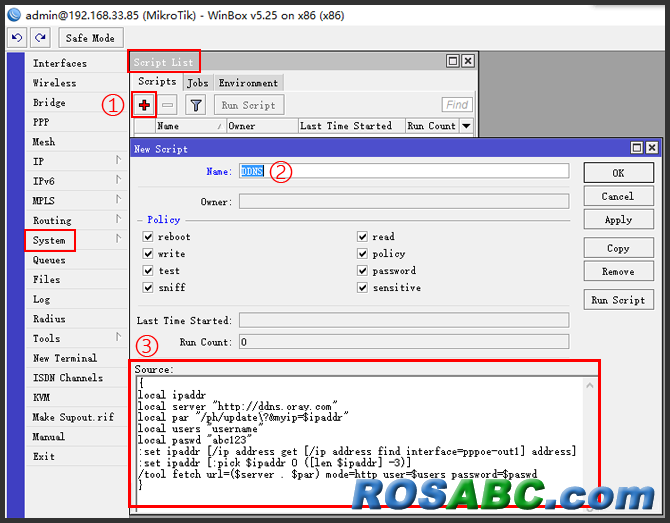Click the Undo arrow icon

(x=17, y=38)
